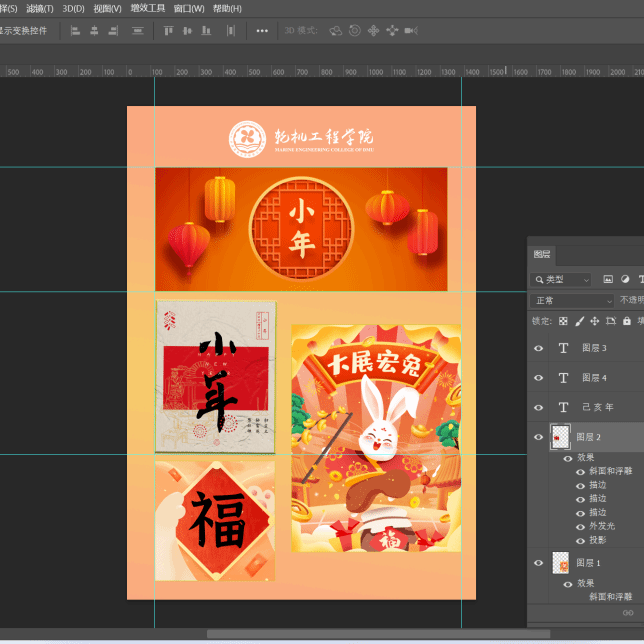The height and width of the screenshot is (644, 644).
Task: Click the lock all padlock icon
Action: 626,321
